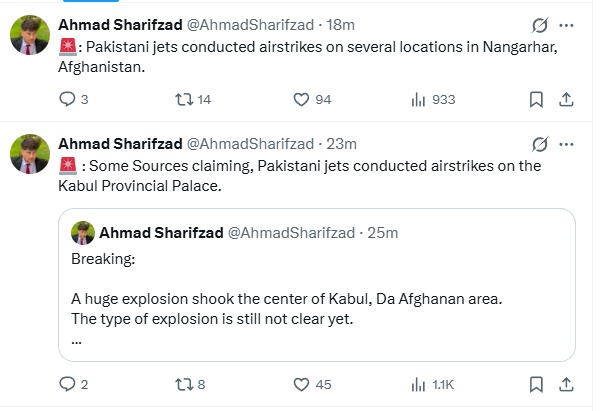Reply to the Nangarhar airstrikes tweet
602x411 pixels.
tap(68, 99)
